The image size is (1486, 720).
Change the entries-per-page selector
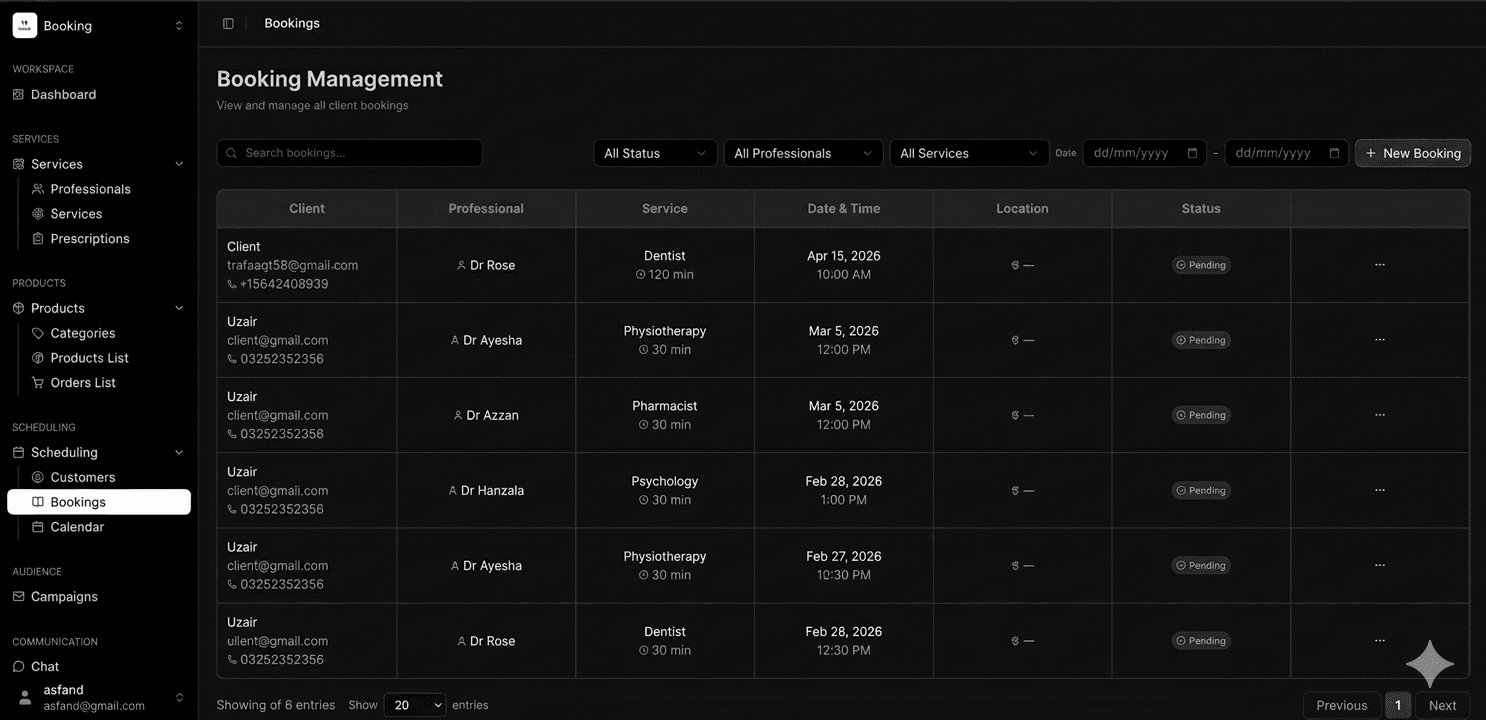coord(414,705)
